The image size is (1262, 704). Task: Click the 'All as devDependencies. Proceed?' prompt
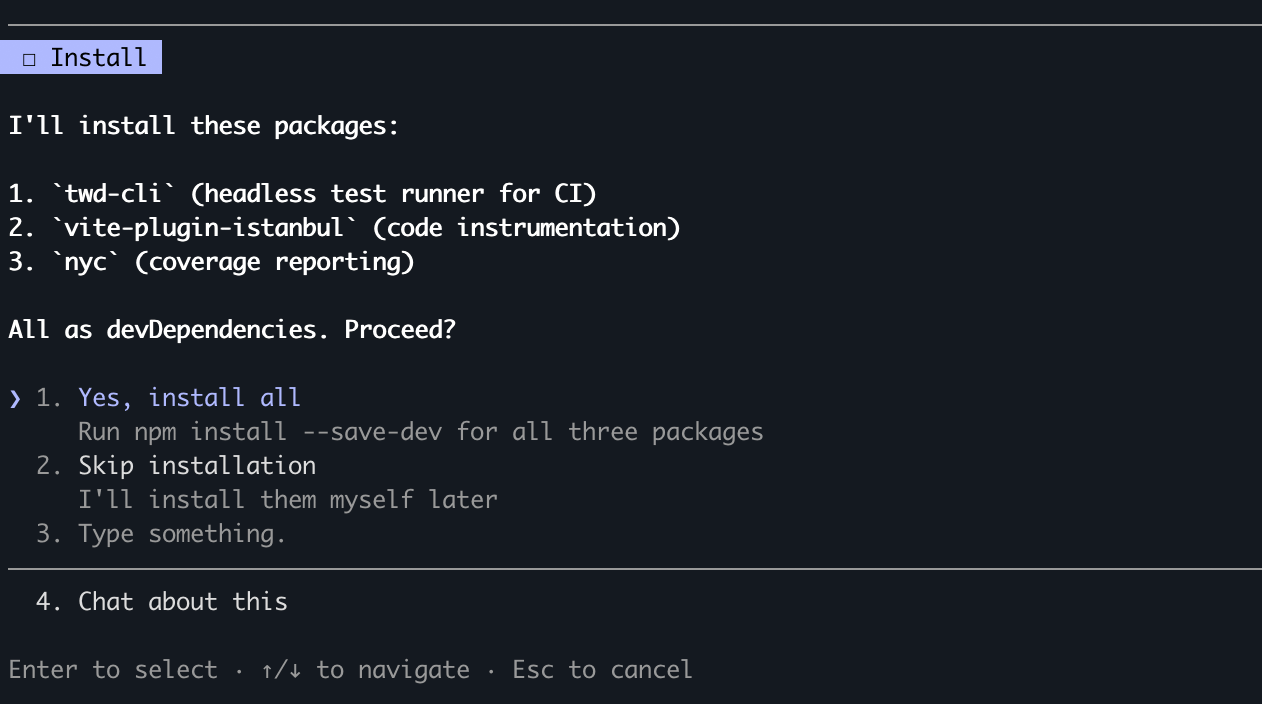click(232, 329)
